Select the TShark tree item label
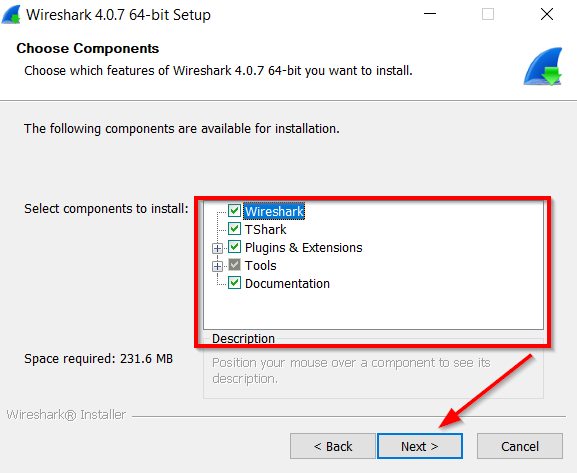The image size is (577, 473). tap(266, 229)
